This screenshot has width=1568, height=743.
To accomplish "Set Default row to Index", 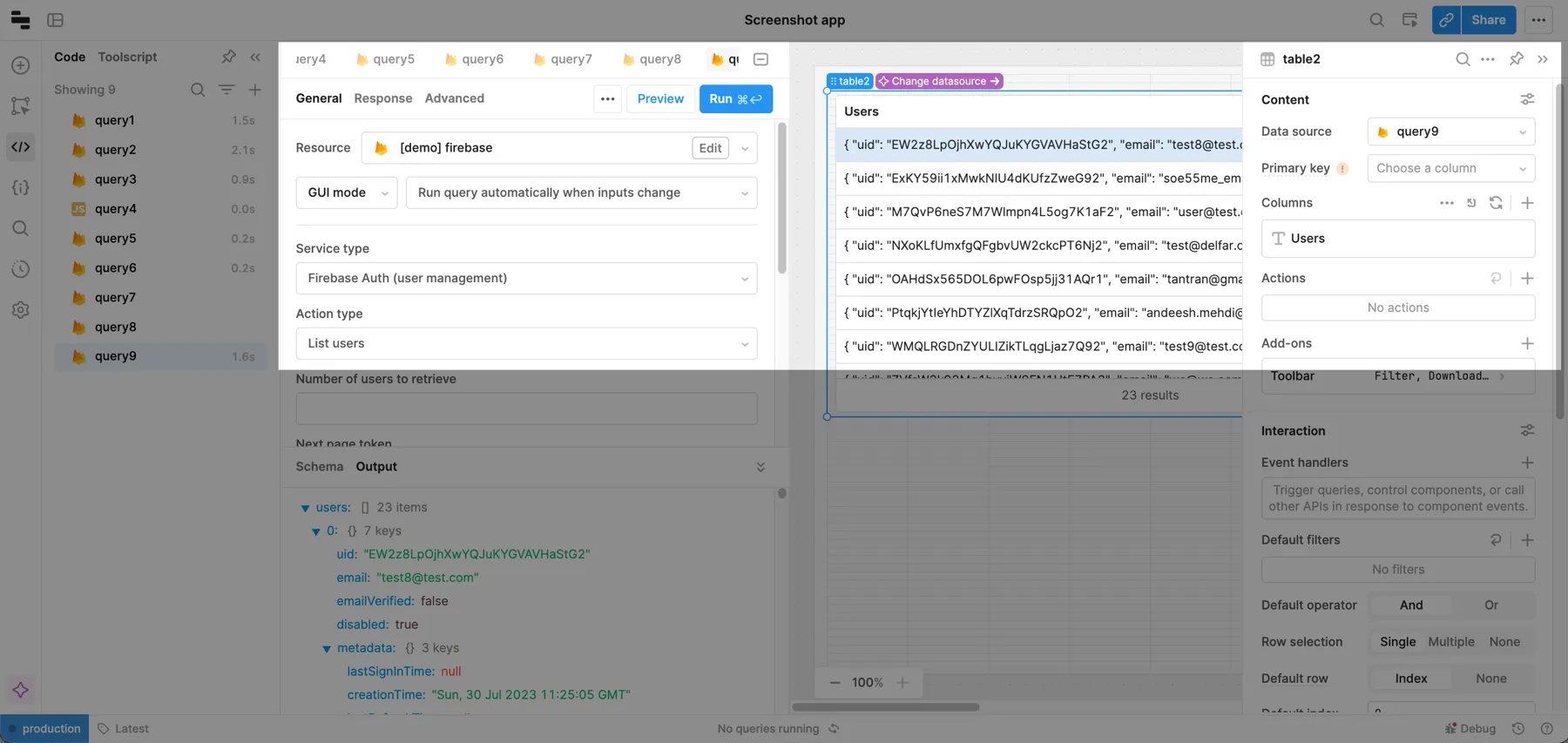I will point(1411,679).
